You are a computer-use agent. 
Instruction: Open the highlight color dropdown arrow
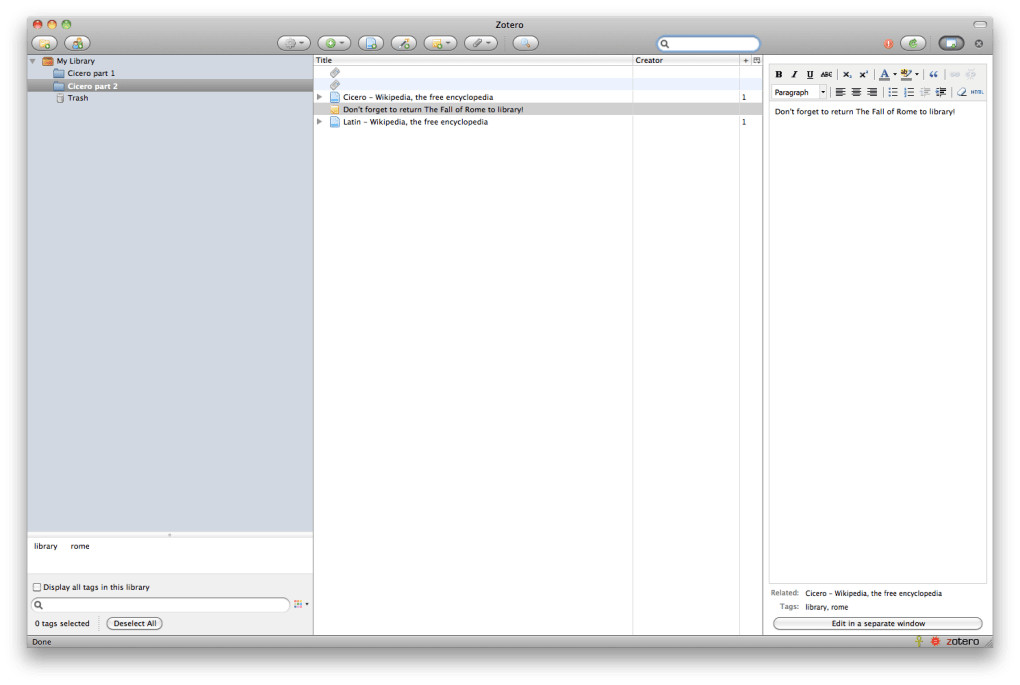tap(917, 75)
